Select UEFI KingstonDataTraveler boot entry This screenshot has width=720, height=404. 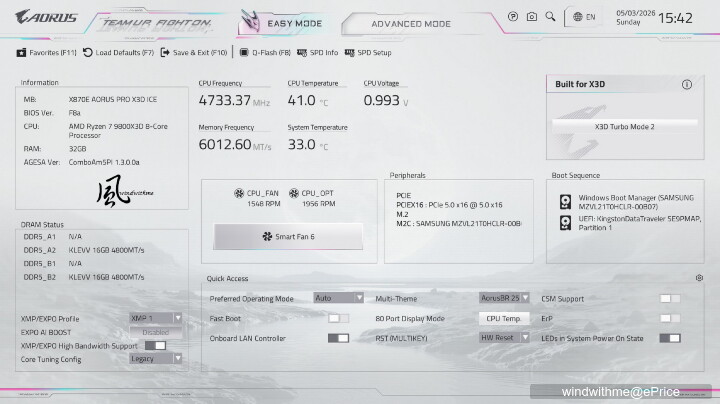click(x=630, y=223)
